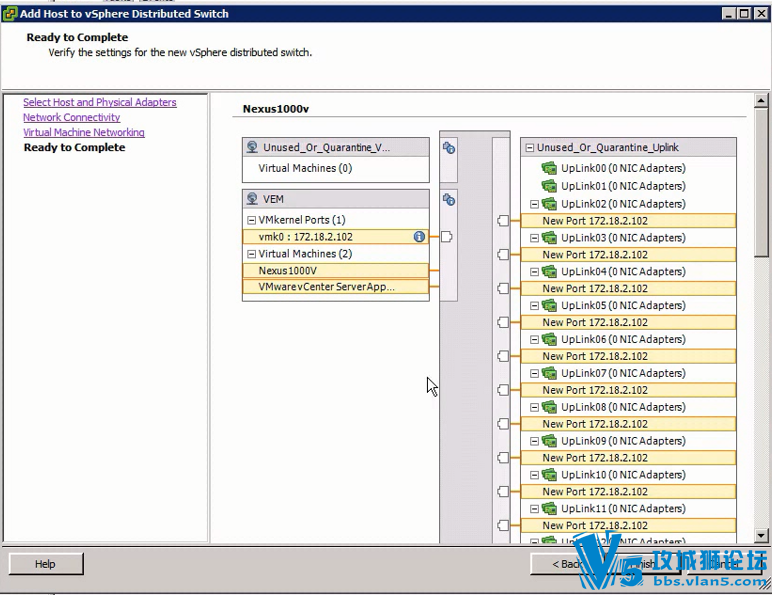The width and height of the screenshot is (772, 595).
Task: Click the VEM port group network icon
Action: pos(252,199)
